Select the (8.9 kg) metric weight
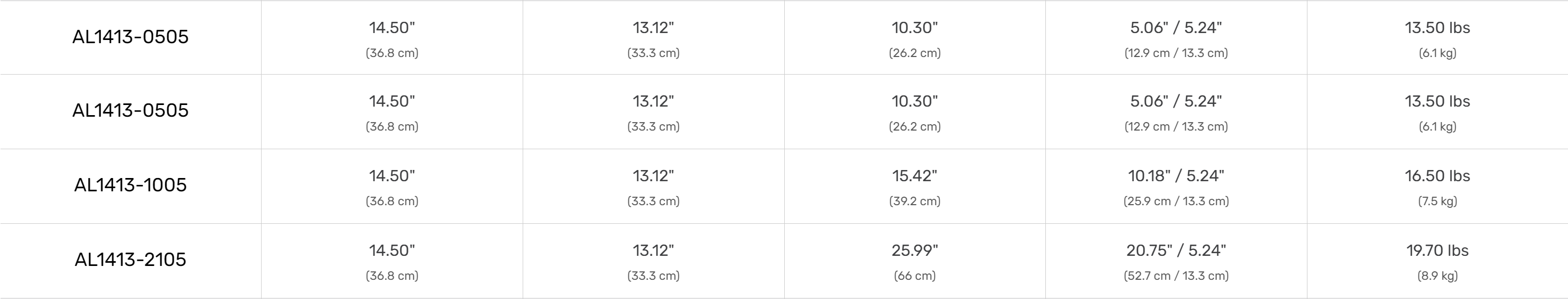This screenshot has height=299, width=1568. [x=1436, y=276]
